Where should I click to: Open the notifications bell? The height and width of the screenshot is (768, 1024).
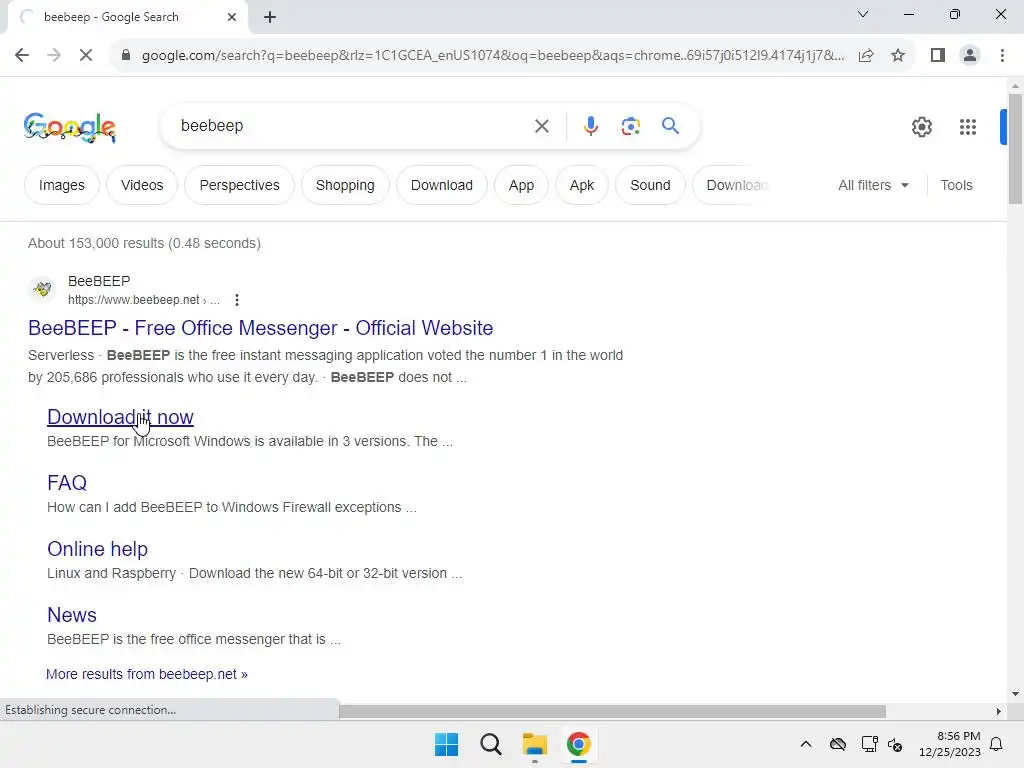tap(997, 744)
